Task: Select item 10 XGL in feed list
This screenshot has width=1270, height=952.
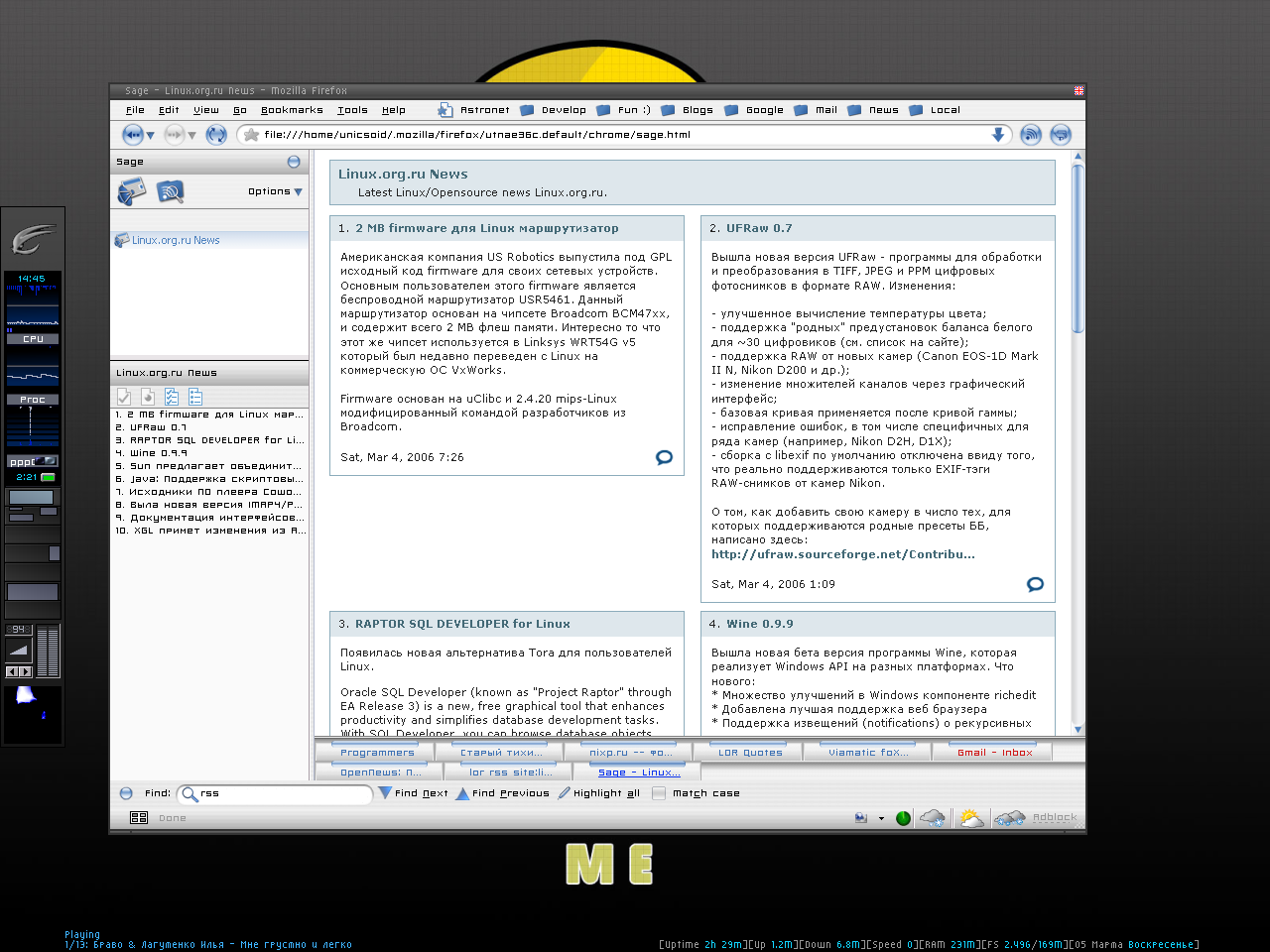Action: [x=209, y=531]
